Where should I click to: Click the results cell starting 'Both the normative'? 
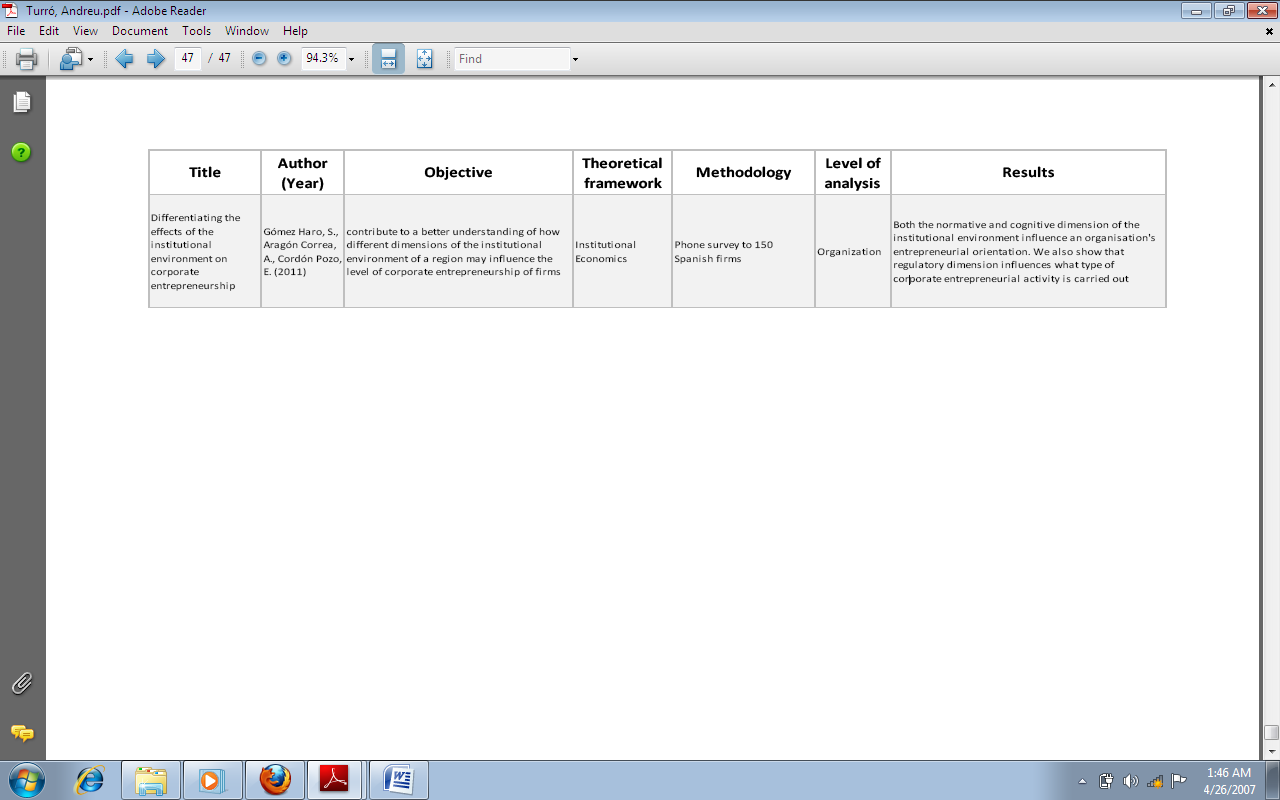[1028, 251]
